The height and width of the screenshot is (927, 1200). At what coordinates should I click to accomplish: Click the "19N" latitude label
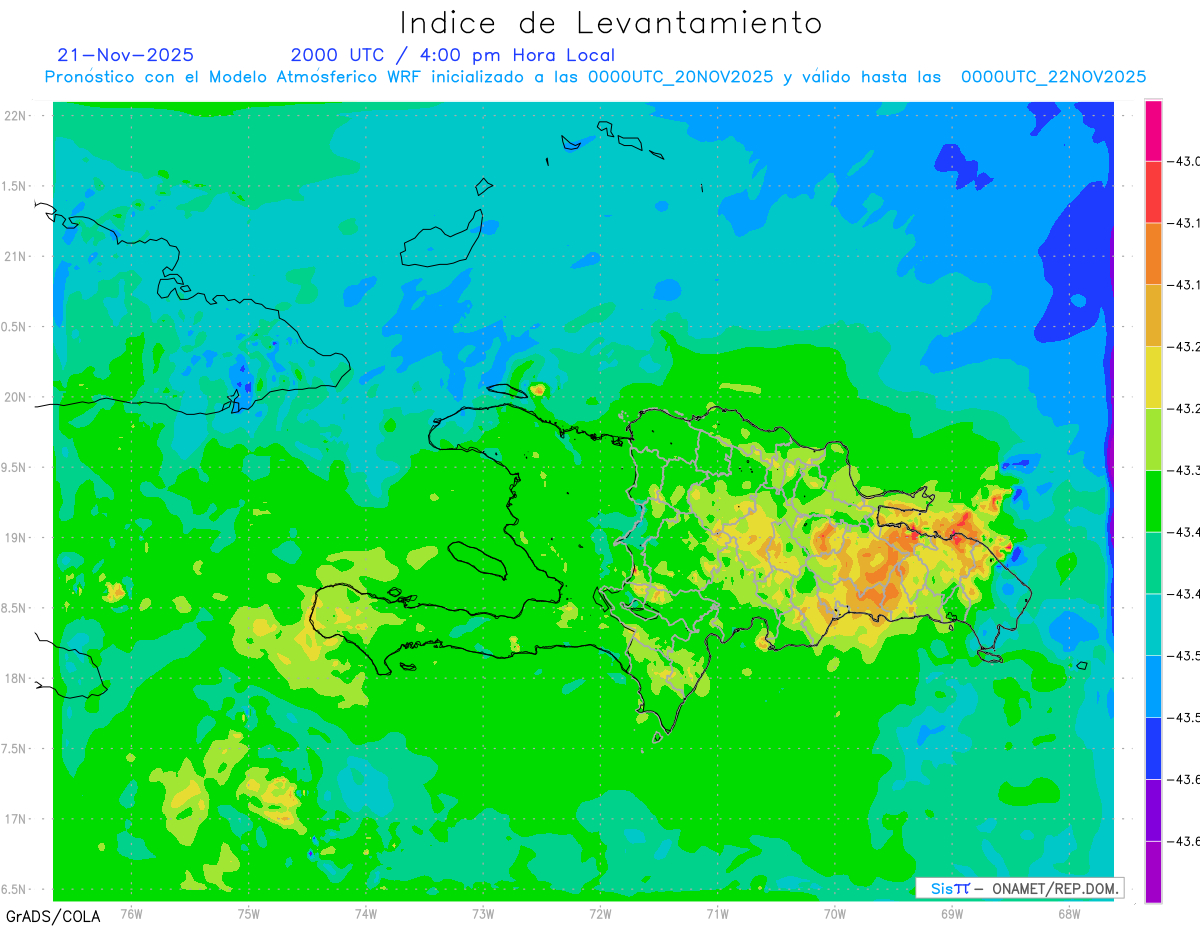[x=16, y=538]
